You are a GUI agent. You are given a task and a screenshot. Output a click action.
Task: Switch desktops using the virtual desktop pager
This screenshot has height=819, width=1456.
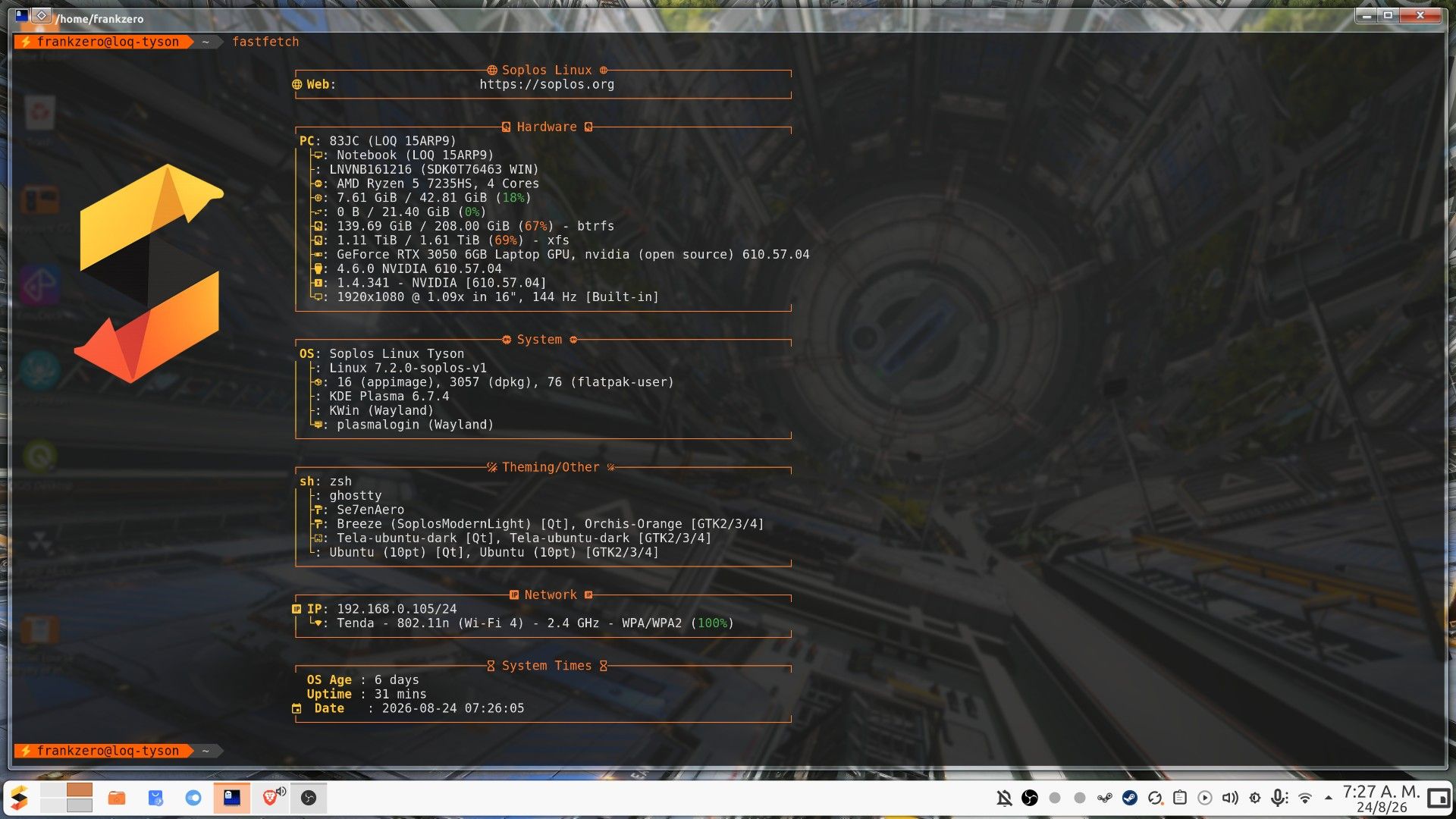coord(67,798)
